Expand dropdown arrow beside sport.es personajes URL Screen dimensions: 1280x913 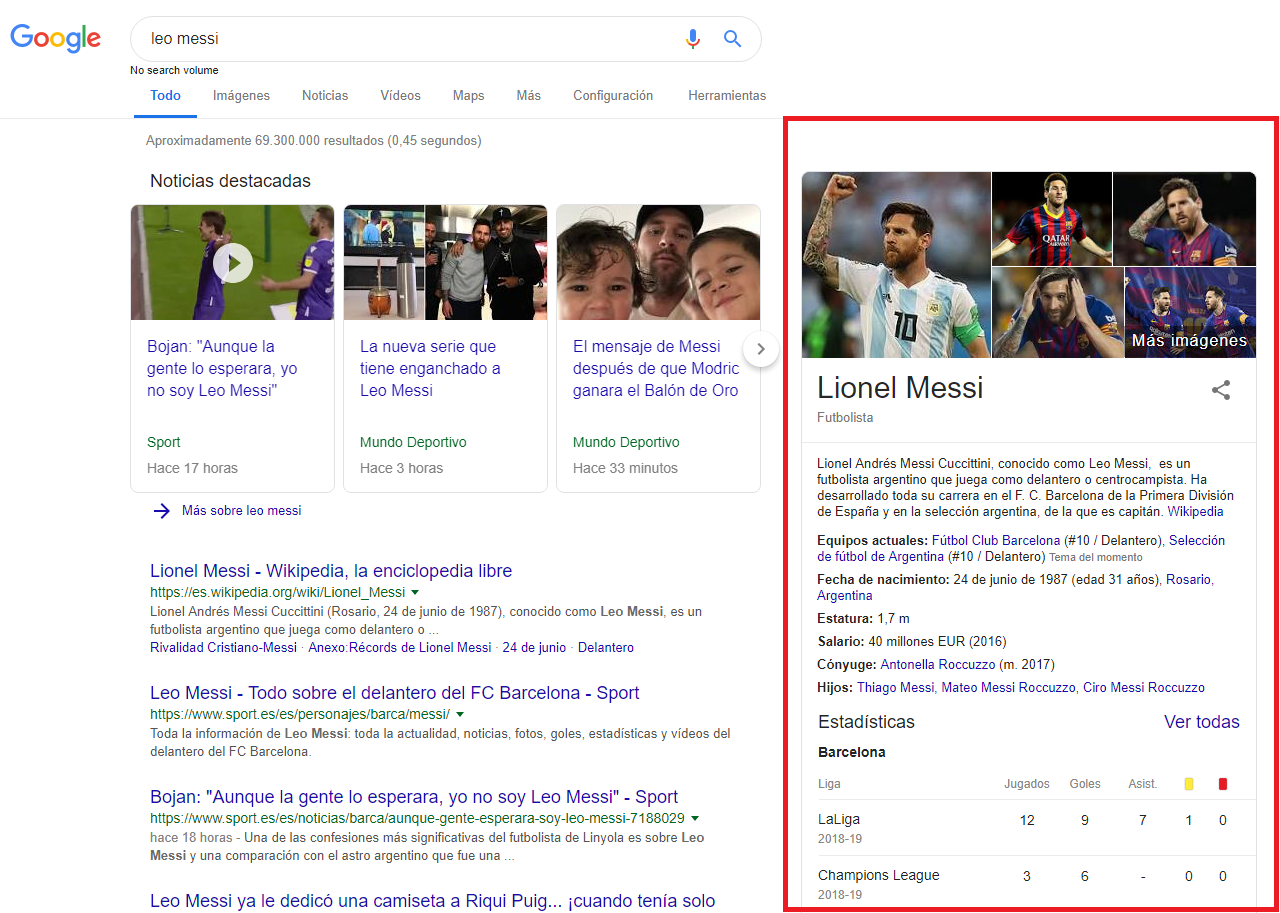(460, 714)
